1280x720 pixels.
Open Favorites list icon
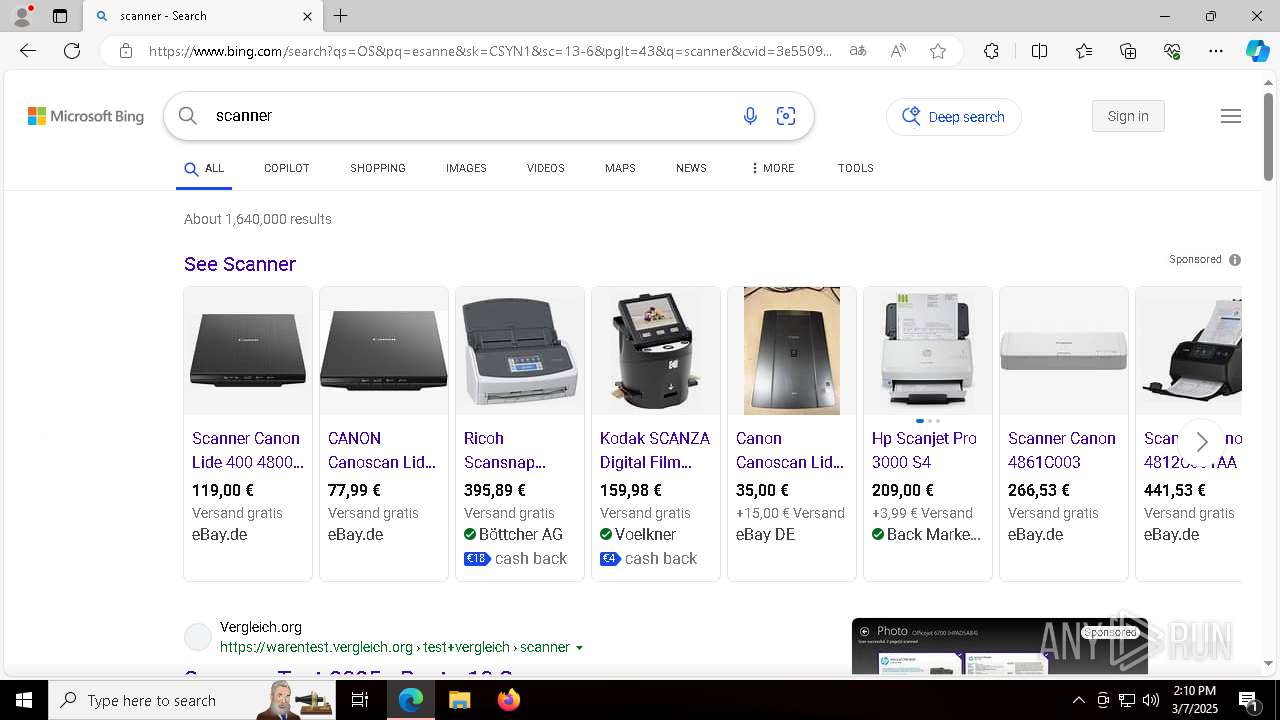(x=1084, y=51)
